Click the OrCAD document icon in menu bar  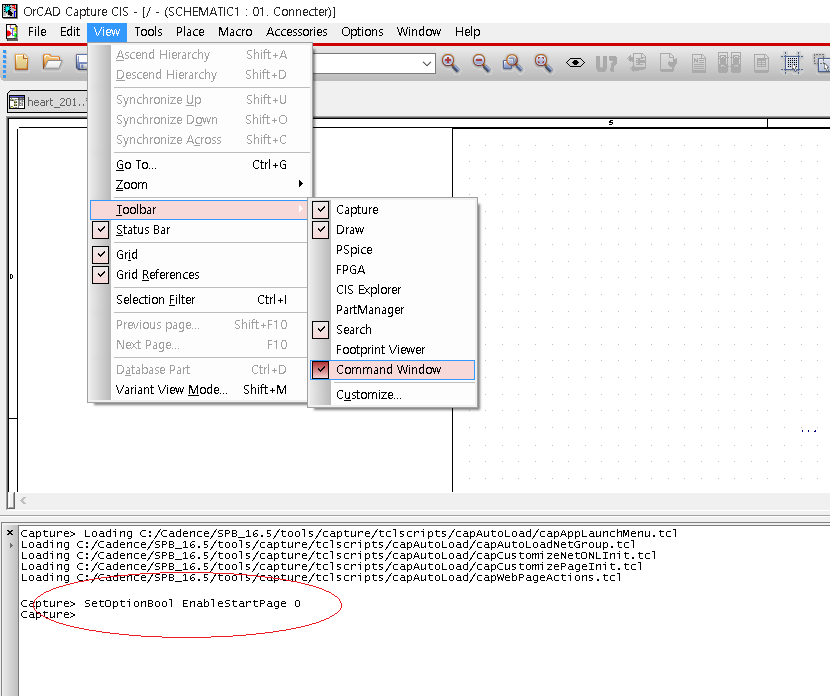pyautogui.click(x=12, y=32)
